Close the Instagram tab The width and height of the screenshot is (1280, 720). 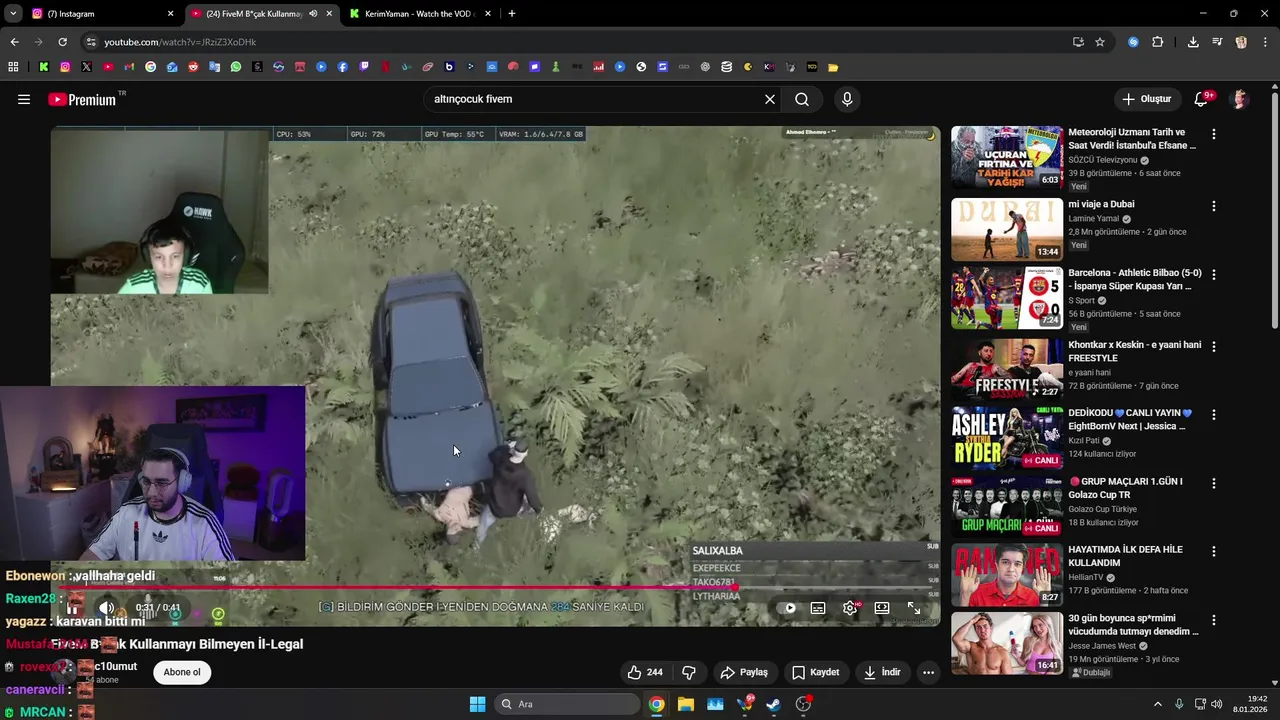pyautogui.click(x=170, y=14)
